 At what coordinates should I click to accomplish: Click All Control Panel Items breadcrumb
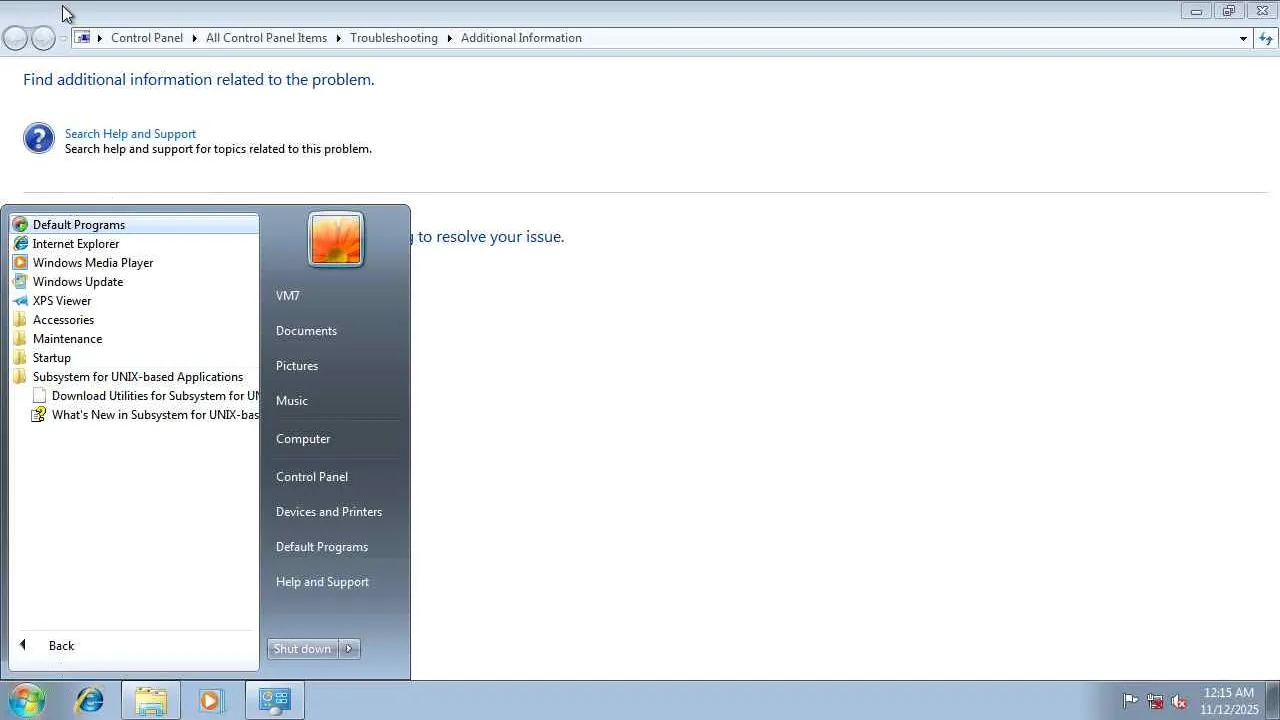coord(266,38)
